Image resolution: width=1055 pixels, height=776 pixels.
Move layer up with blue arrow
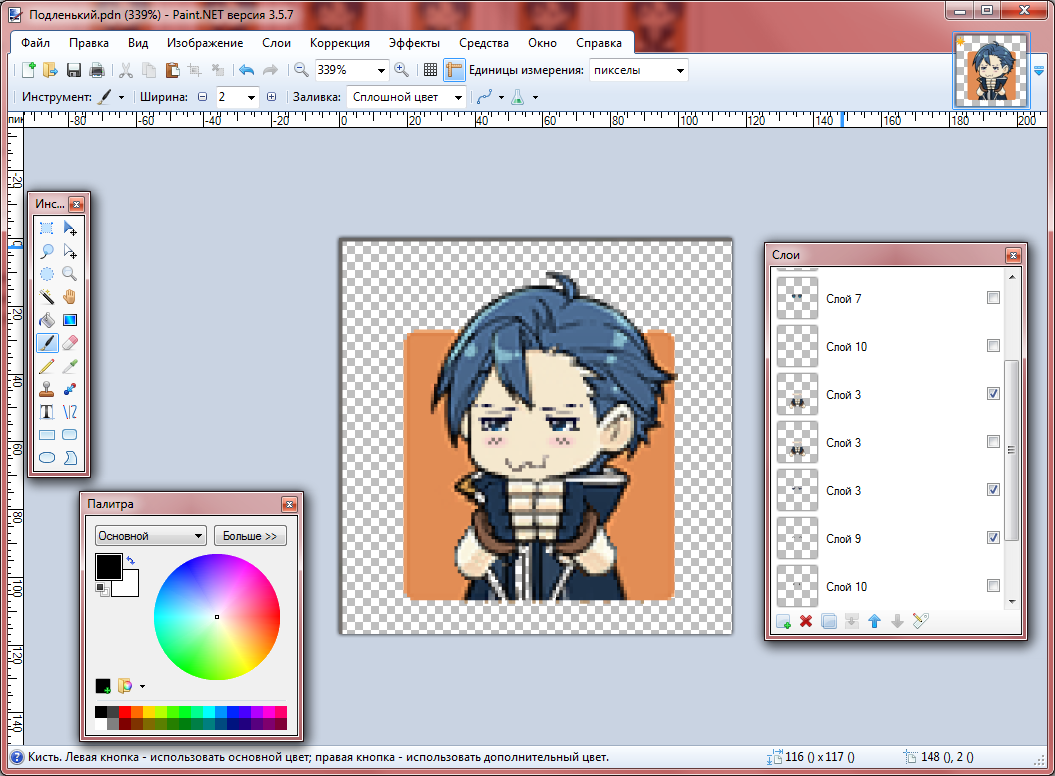coord(875,621)
